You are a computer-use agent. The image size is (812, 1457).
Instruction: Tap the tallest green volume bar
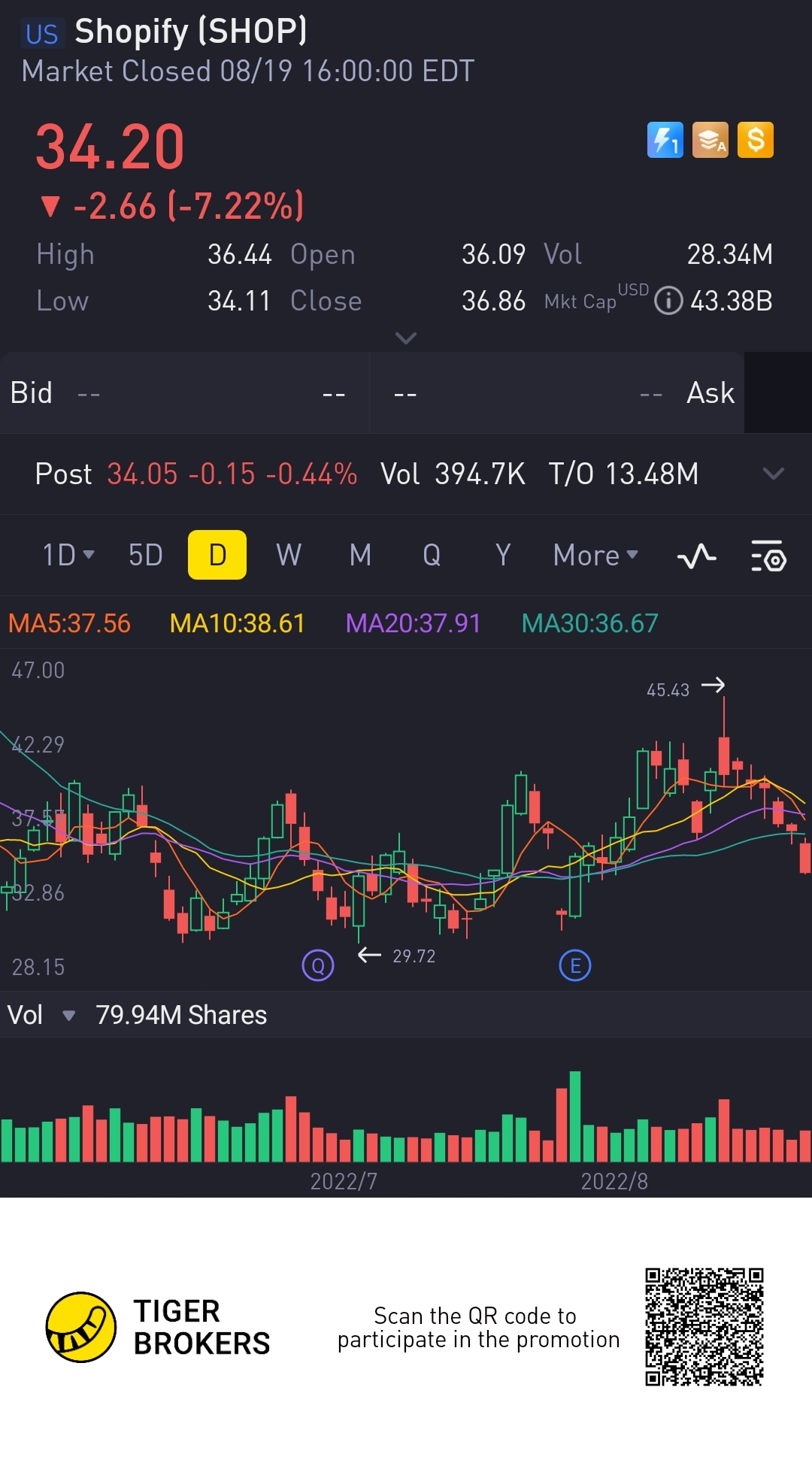[575, 1117]
